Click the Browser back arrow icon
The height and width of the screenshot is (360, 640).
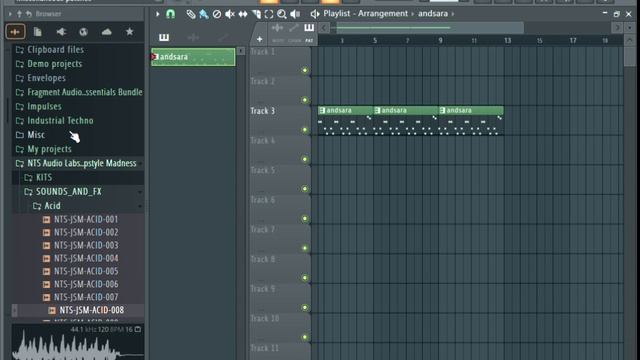[x=29, y=14]
